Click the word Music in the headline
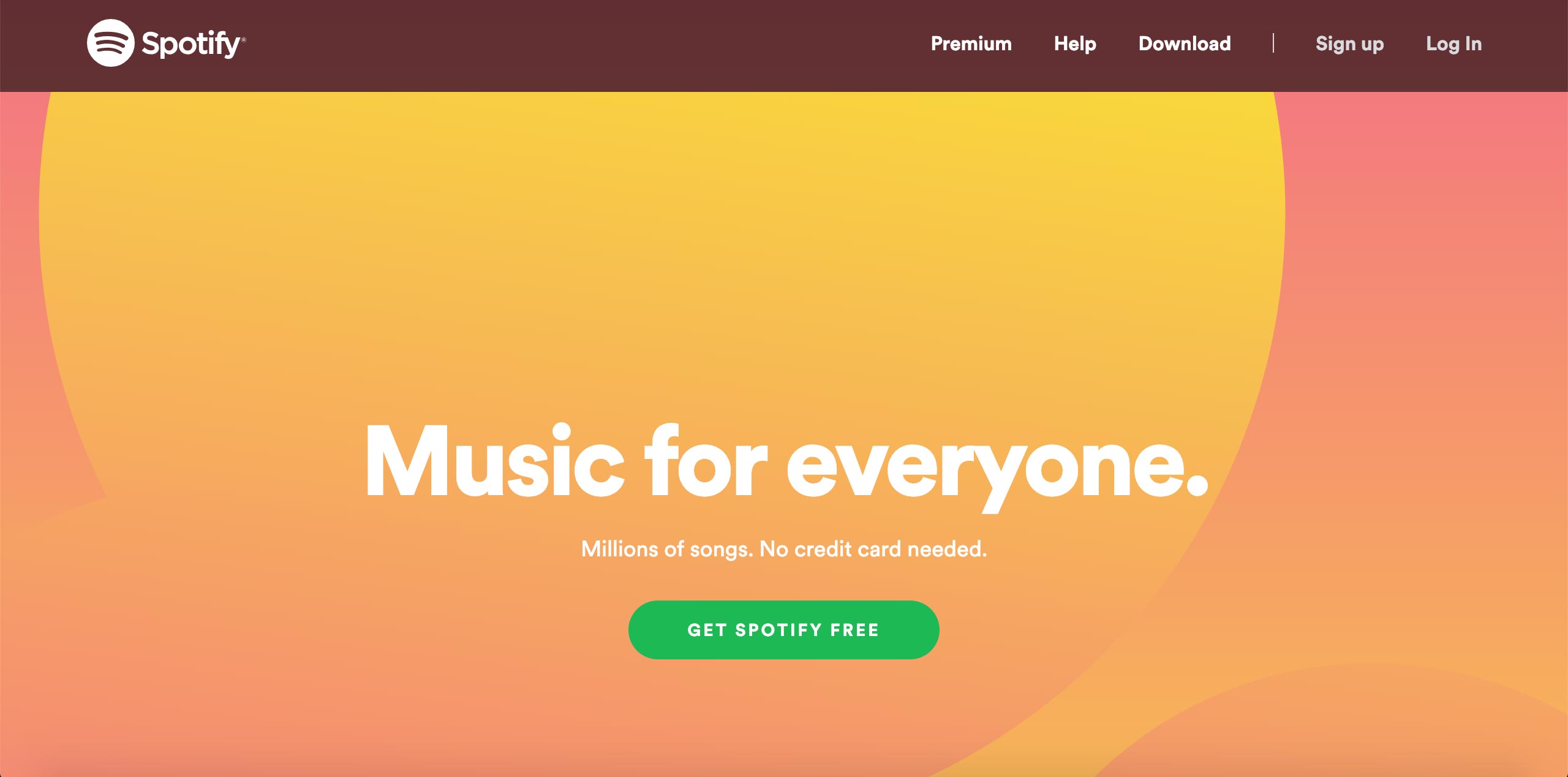 click(x=495, y=460)
